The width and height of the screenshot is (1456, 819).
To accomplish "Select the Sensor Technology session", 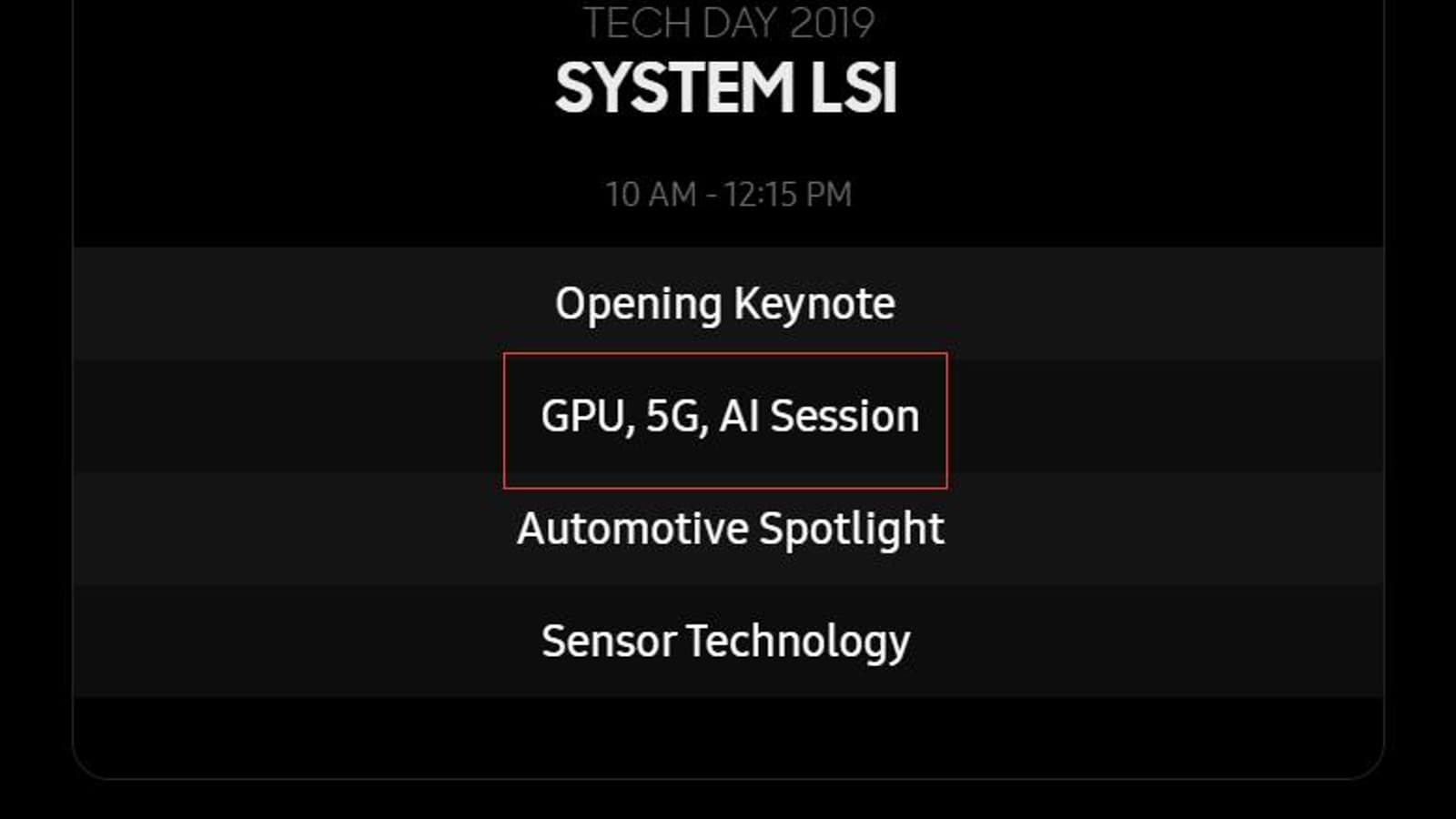I will (x=725, y=641).
